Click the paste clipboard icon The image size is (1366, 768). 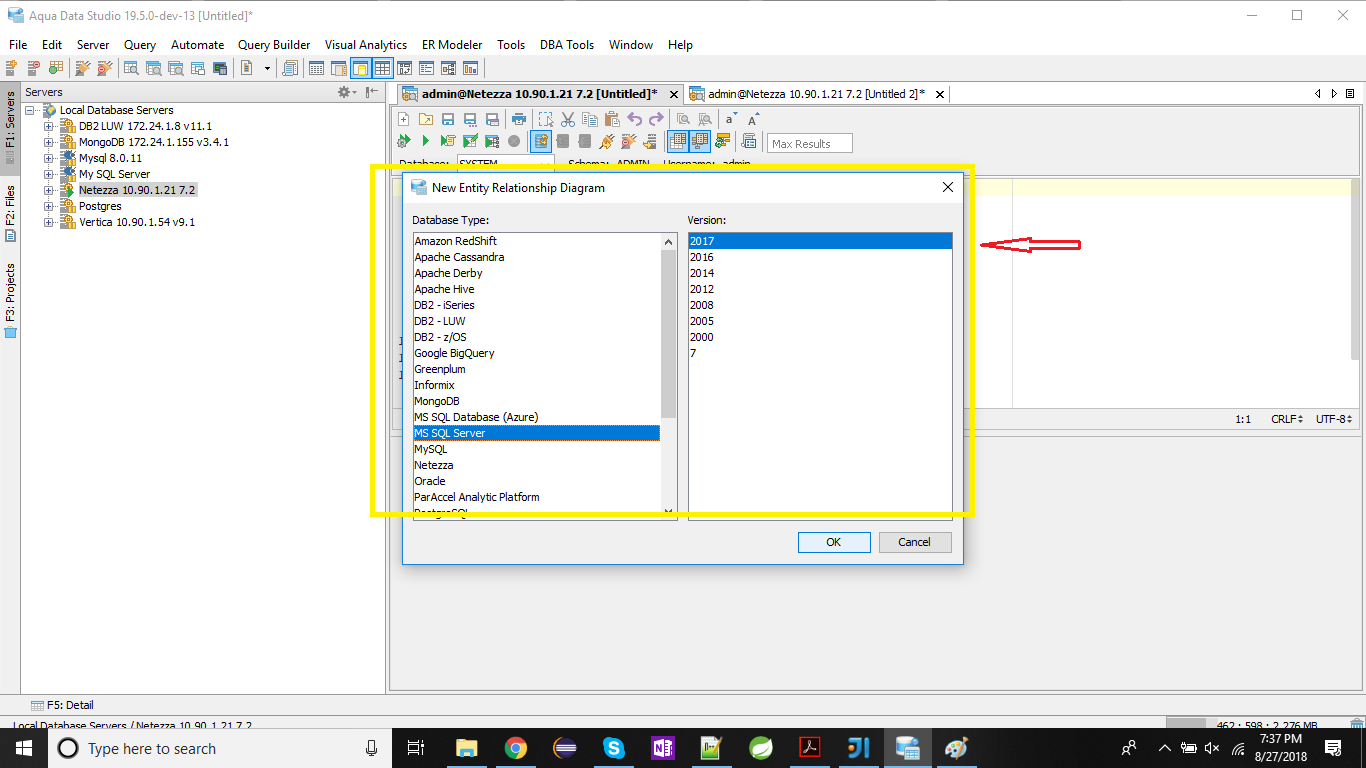point(612,119)
